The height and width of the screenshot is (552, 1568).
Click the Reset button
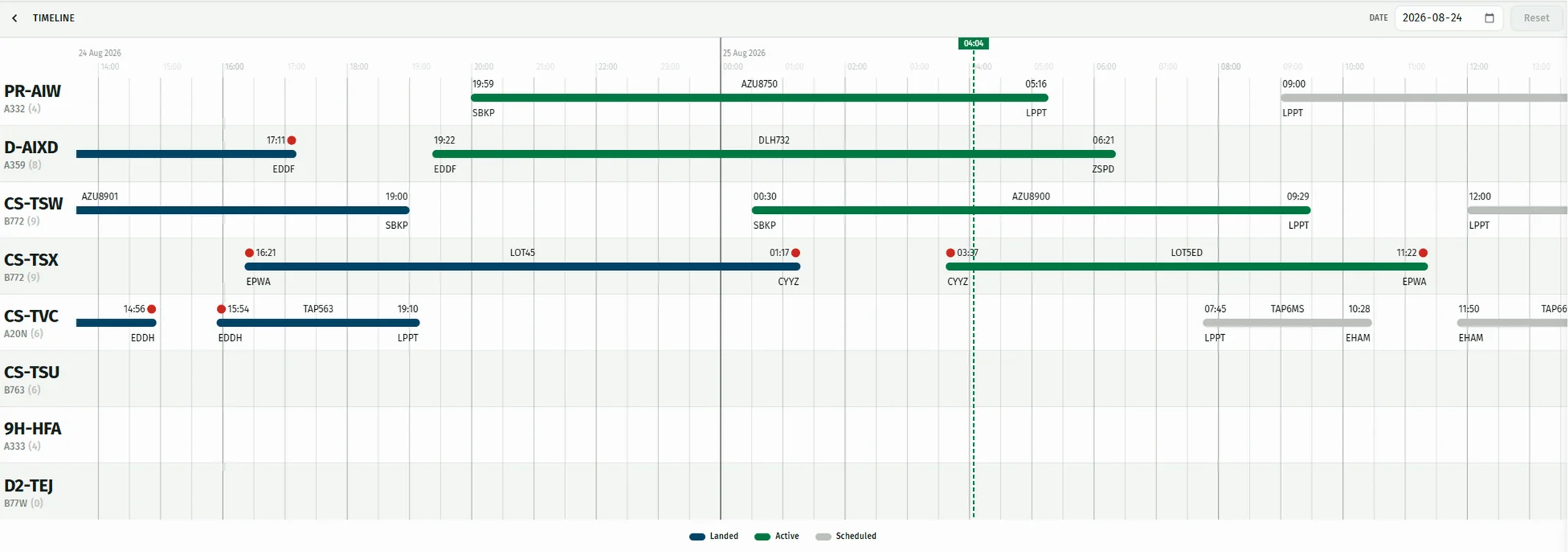click(1536, 18)
